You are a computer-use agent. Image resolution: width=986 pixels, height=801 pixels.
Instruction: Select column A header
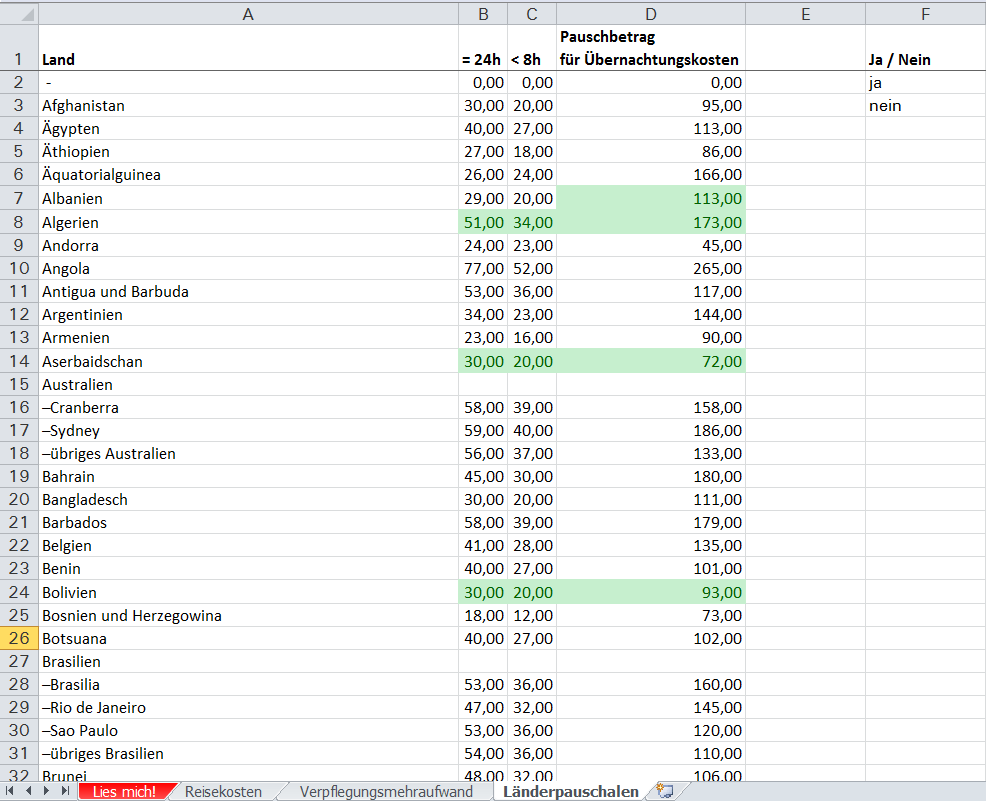click(248, 13)
